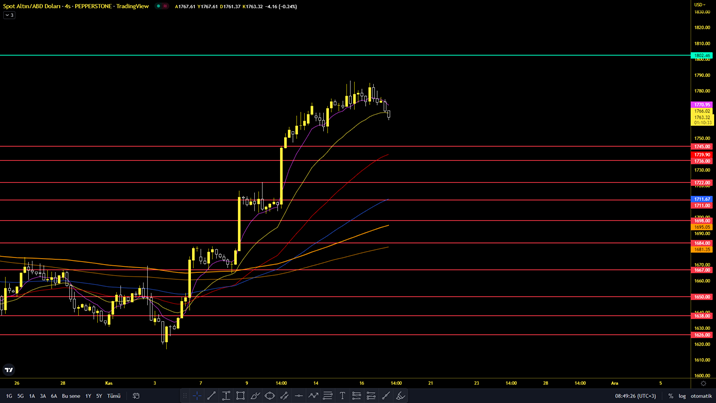Viewport: 716px width, 403px height.
Task: Switch to the 5Y time range
Action: [x=99, y=396]
